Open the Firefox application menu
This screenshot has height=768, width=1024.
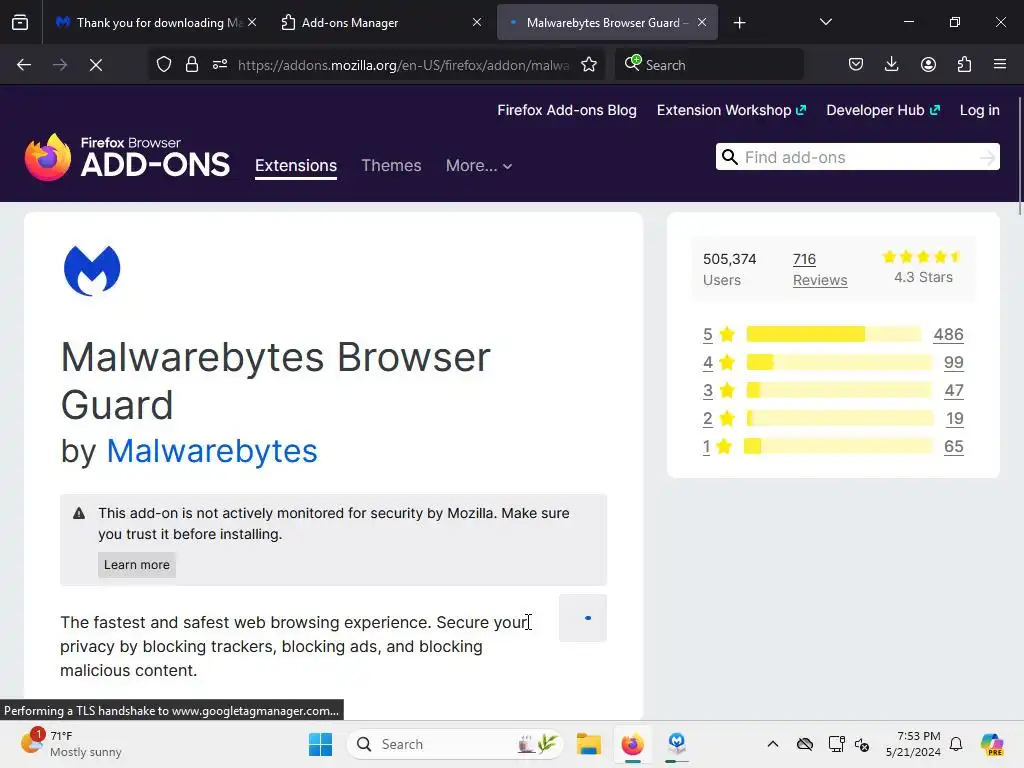pos(1000,65)
